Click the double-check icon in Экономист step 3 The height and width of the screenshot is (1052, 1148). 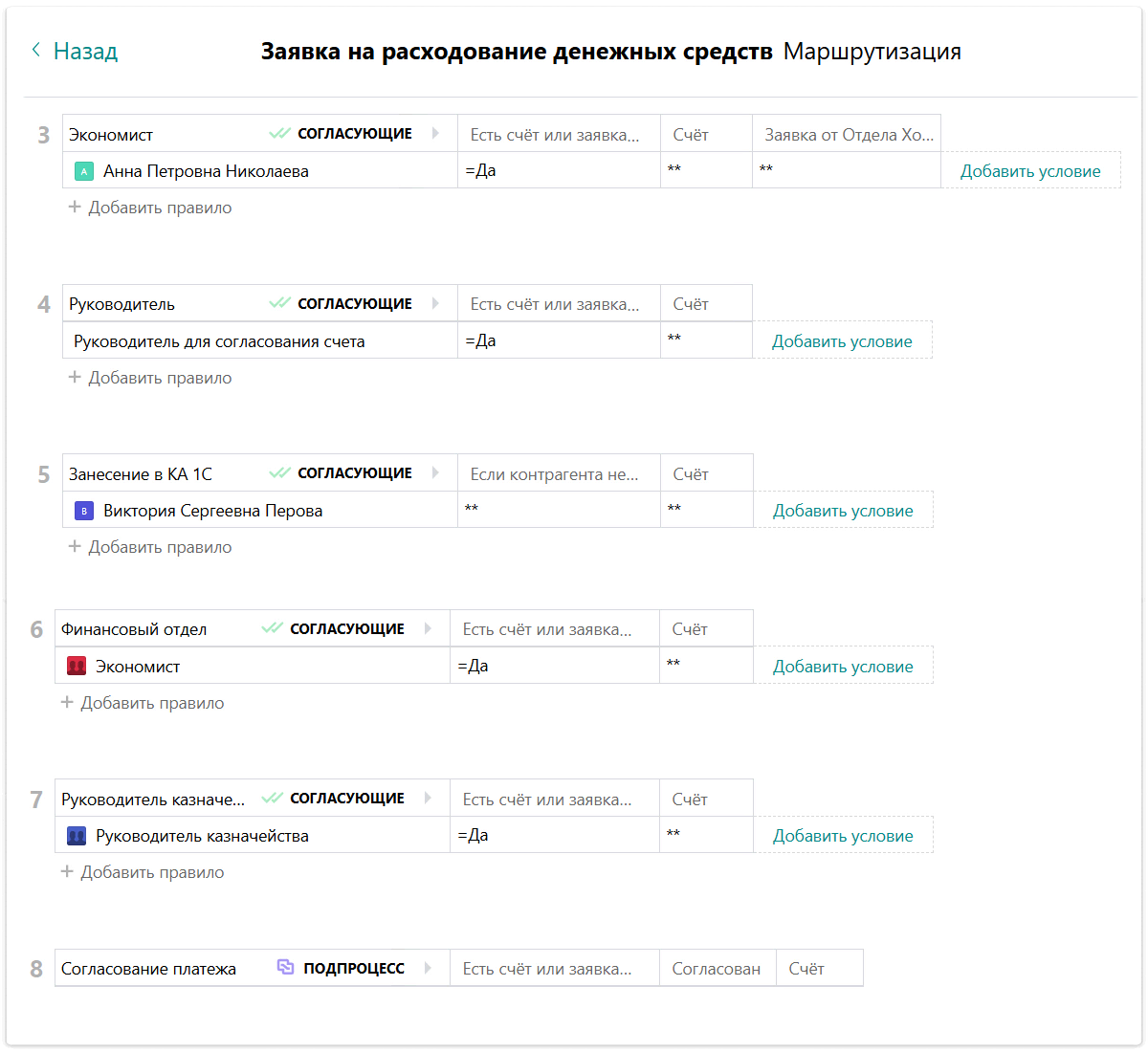click(279, 134)
